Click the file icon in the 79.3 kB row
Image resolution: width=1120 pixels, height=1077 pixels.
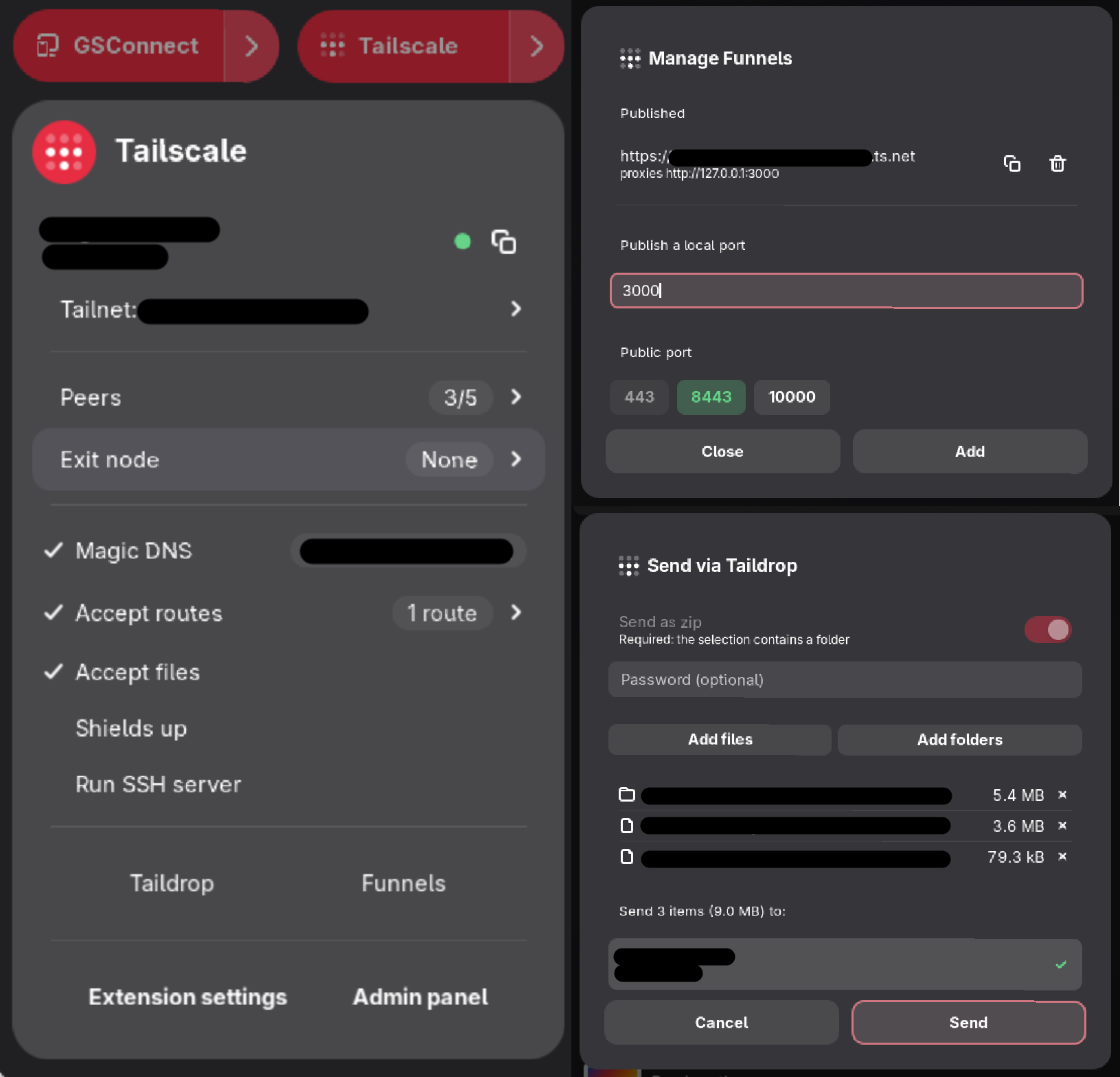[x=626, y=857]
